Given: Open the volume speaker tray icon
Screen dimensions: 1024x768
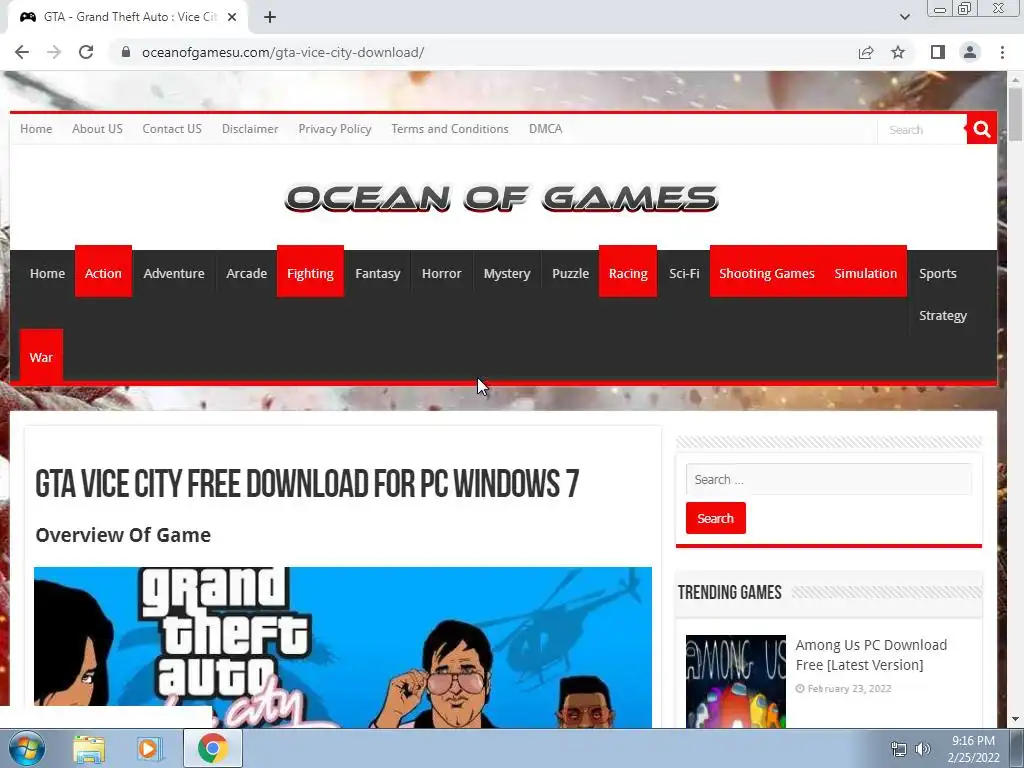Looking at the screenshot, I should [x=923, y=749].
